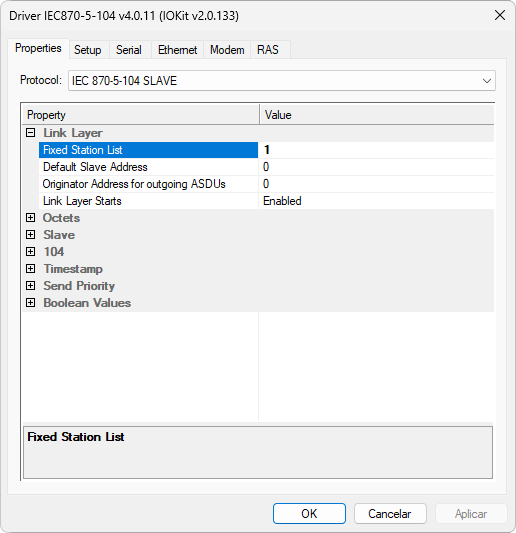The image size is (516, 533).
Task: Expand the Slave property group
Action: [x=31, y=235]
